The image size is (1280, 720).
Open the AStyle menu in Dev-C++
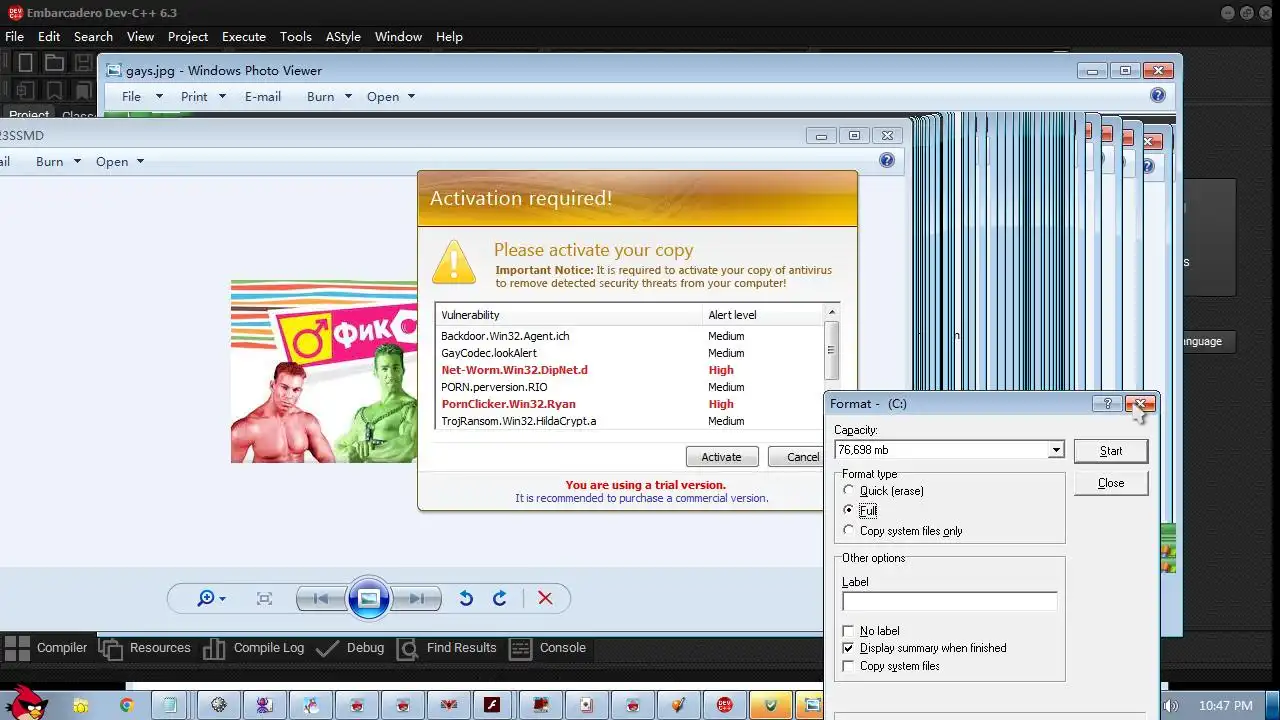tap(343, 36)
